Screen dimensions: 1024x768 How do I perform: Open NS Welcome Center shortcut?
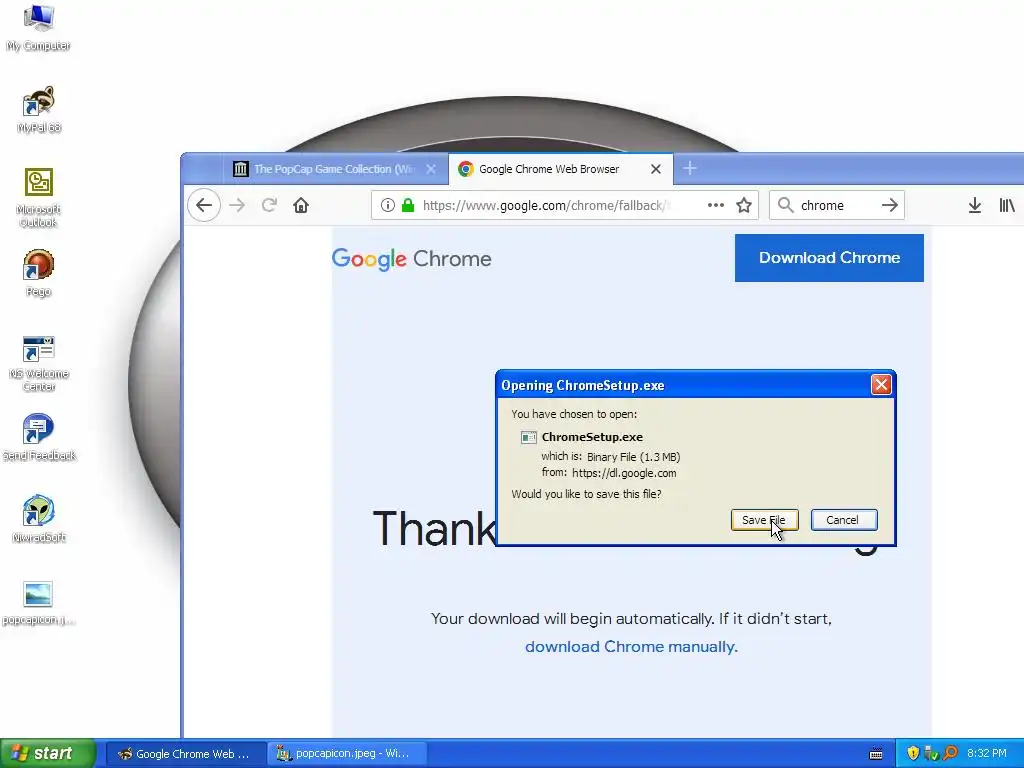click(x=39, y=363)
